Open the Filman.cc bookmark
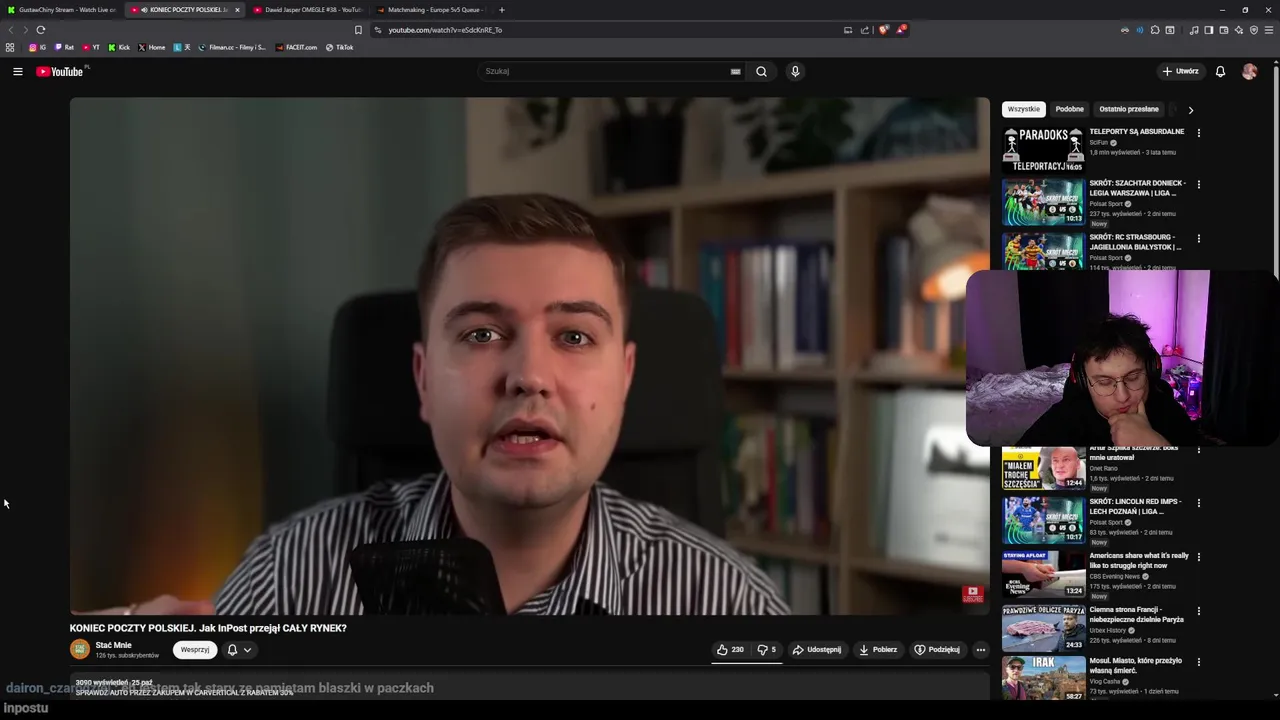Viewport: 1280px width, 720px height. [232, 47]
